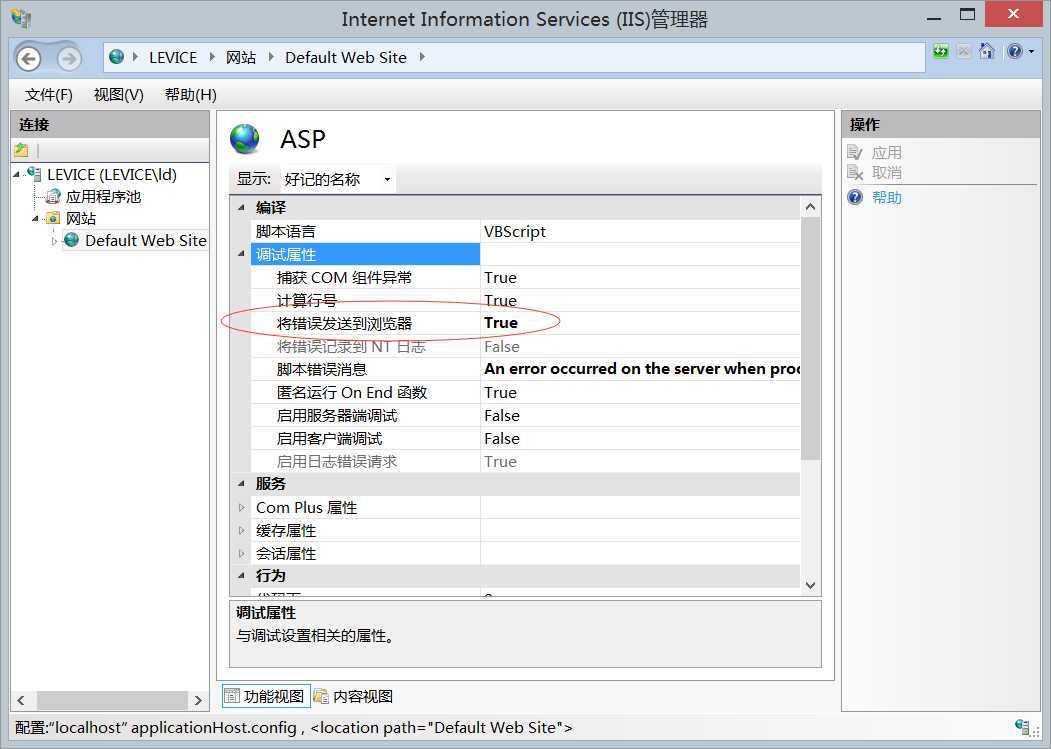Click Default Web Site in breadcrumb
This screenshot has height=749, width=1051.
[x=346, y=58]
